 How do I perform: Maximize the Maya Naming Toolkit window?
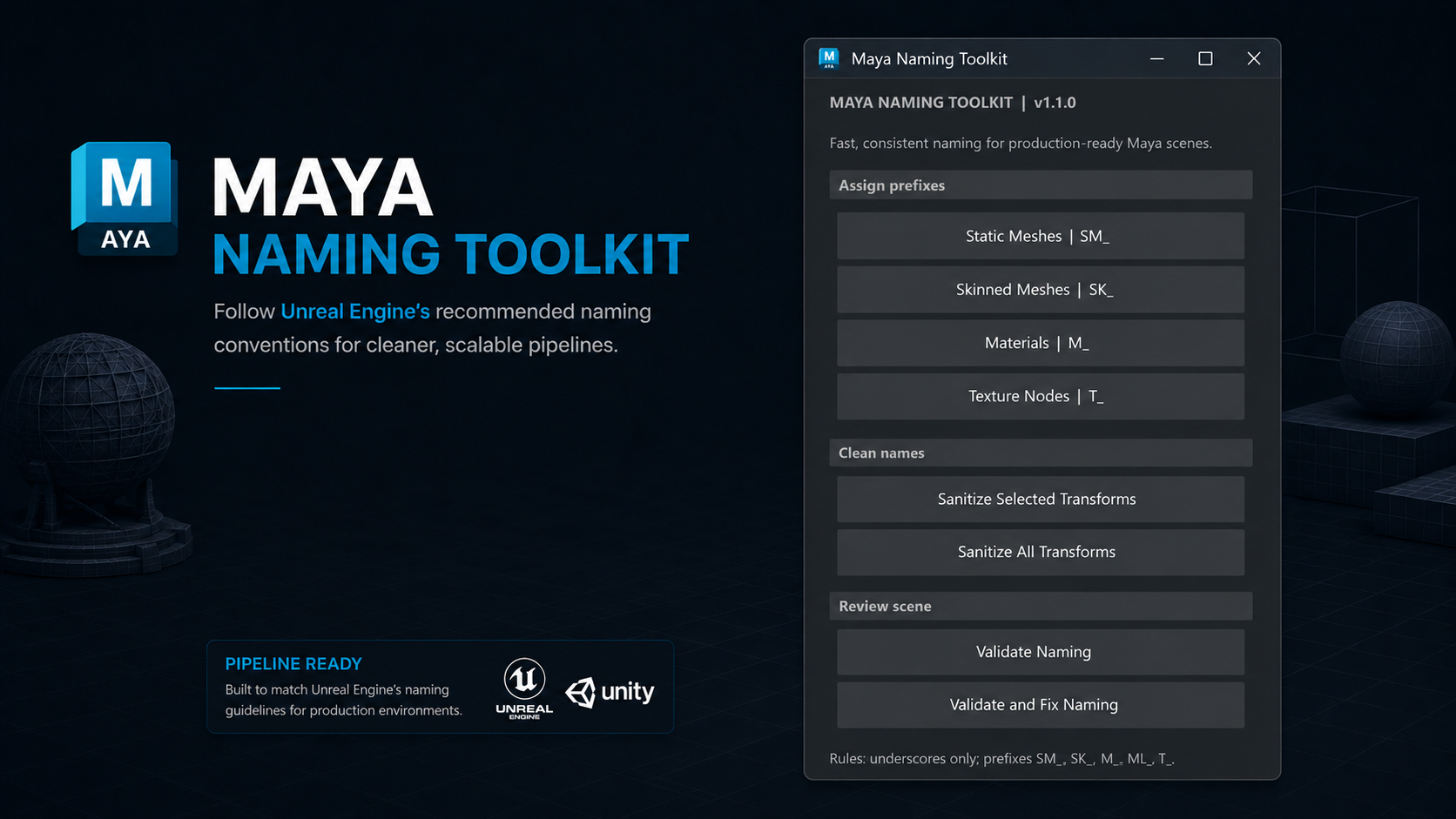pyautogui.click(x=1205, y=58)
